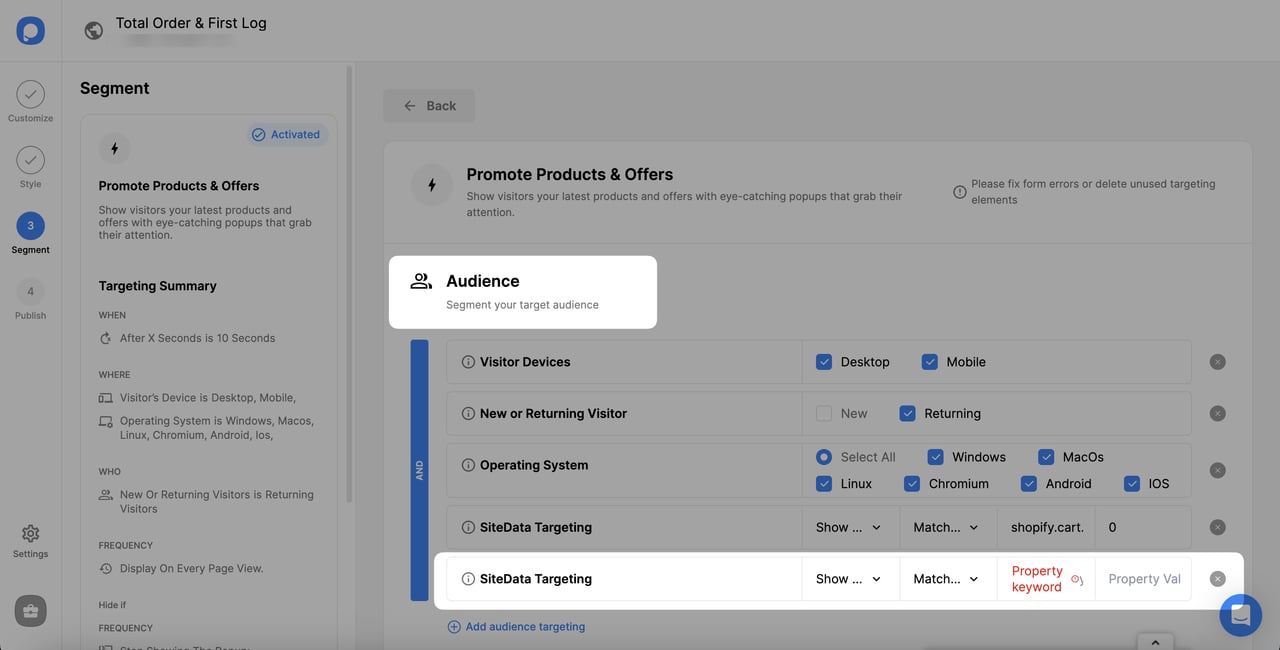Click Total Order & First Log title
The height and width of the screenshot is (650, 1280).
coord(191,22)
